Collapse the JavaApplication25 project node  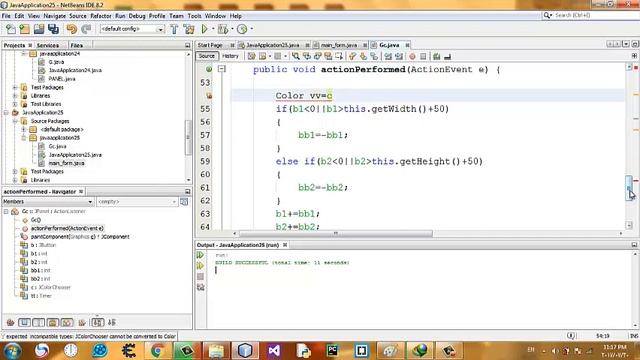tap(6, 113)
